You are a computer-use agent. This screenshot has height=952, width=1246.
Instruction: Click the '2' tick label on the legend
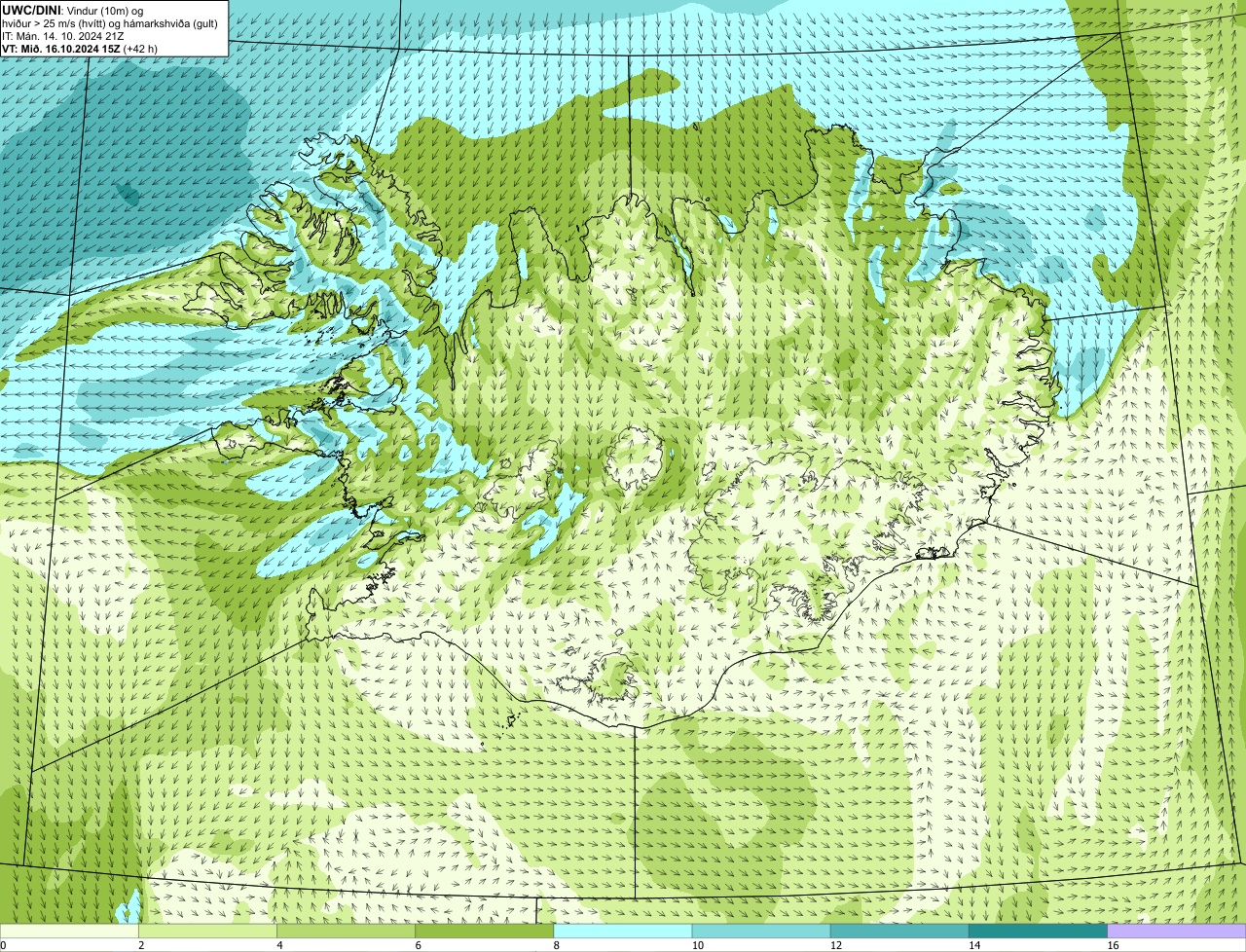[141, 945]
